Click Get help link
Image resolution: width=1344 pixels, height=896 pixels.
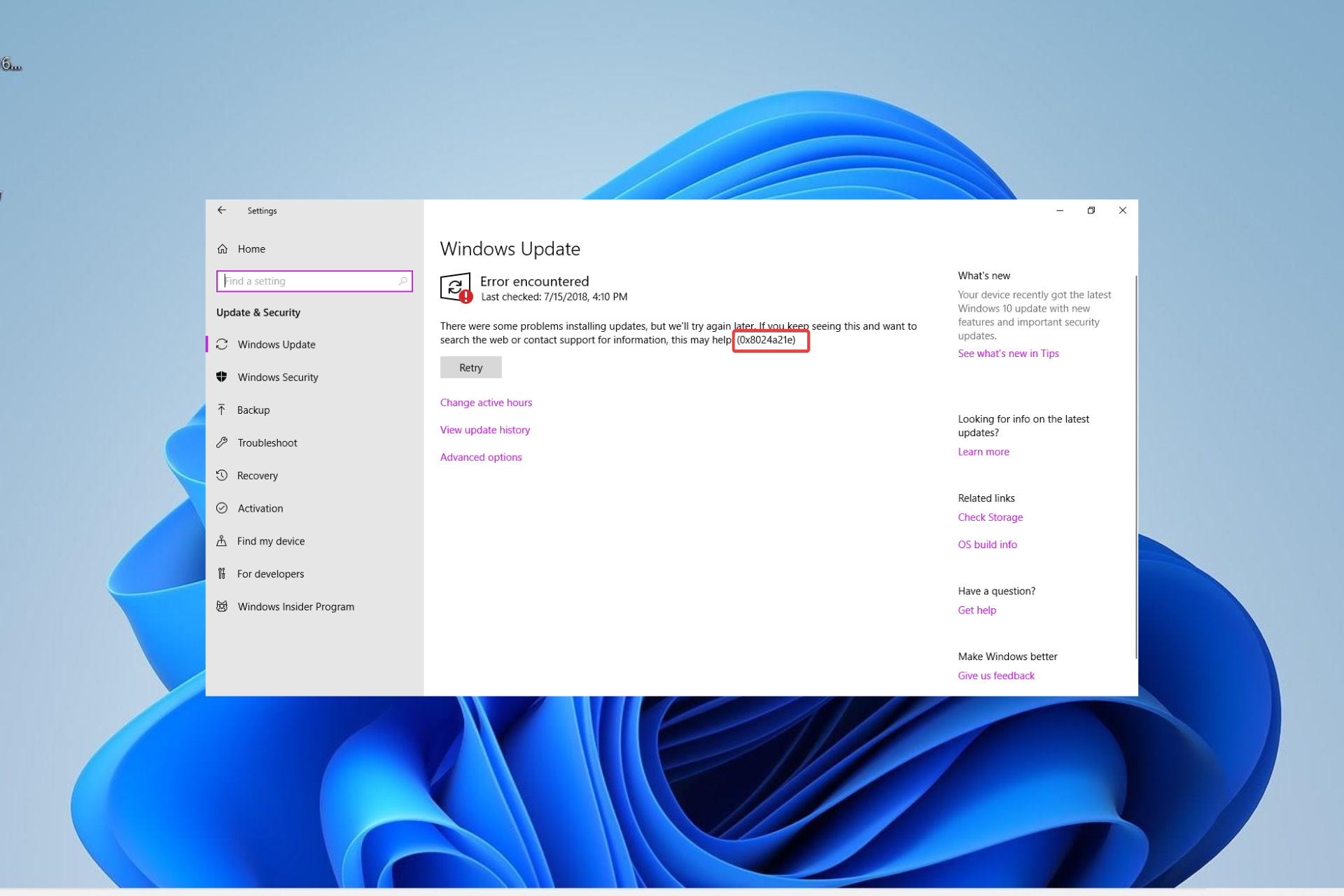976,610
